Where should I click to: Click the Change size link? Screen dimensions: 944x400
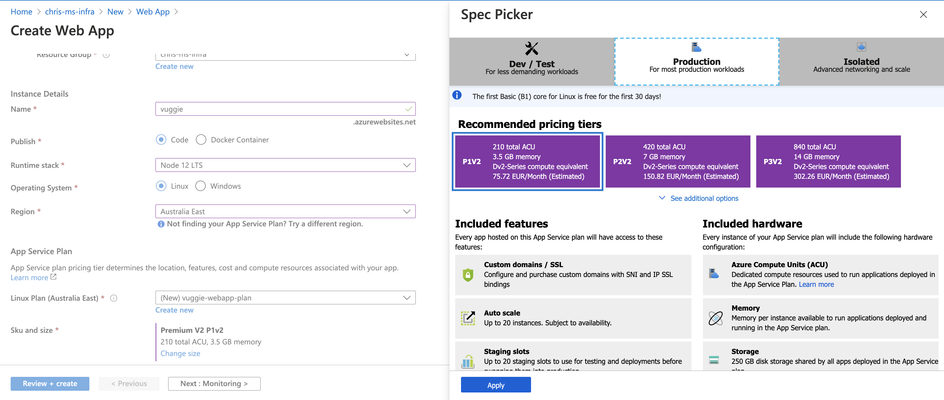181,354
